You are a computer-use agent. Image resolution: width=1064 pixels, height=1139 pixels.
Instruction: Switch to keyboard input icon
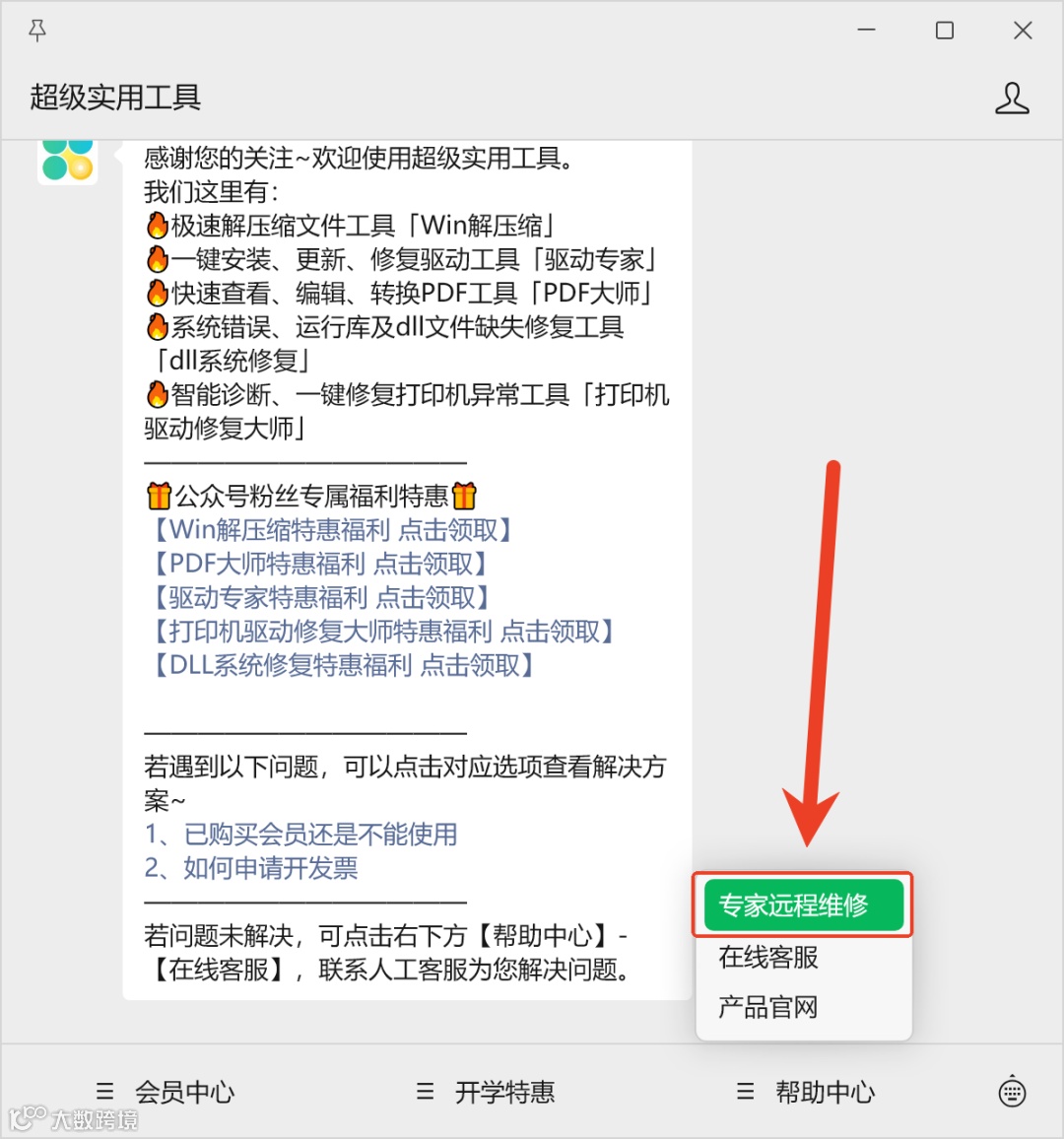[x=1012, y=1092]
